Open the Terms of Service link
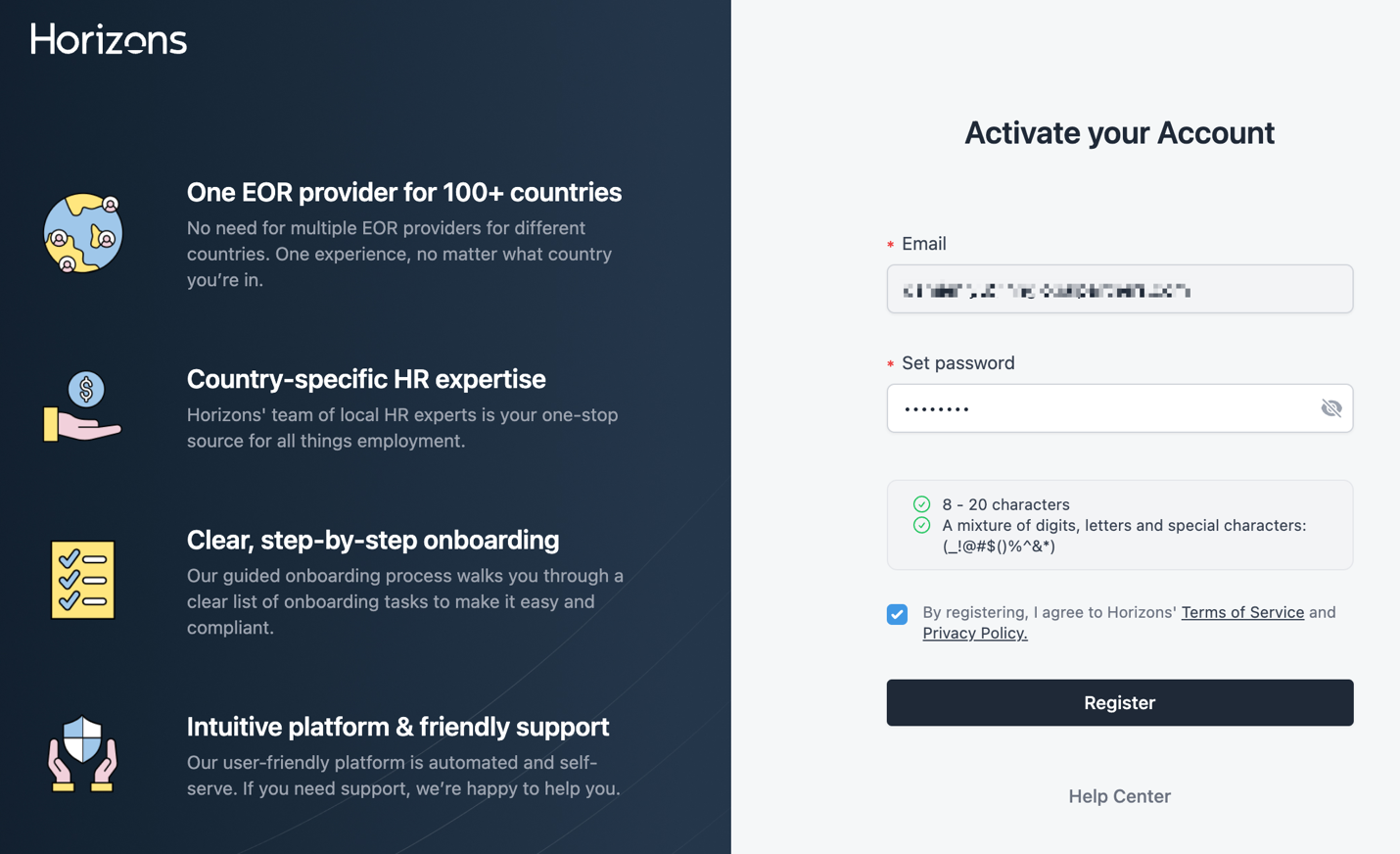Viewport: 1400px width, 854px height. [1241, 612]
